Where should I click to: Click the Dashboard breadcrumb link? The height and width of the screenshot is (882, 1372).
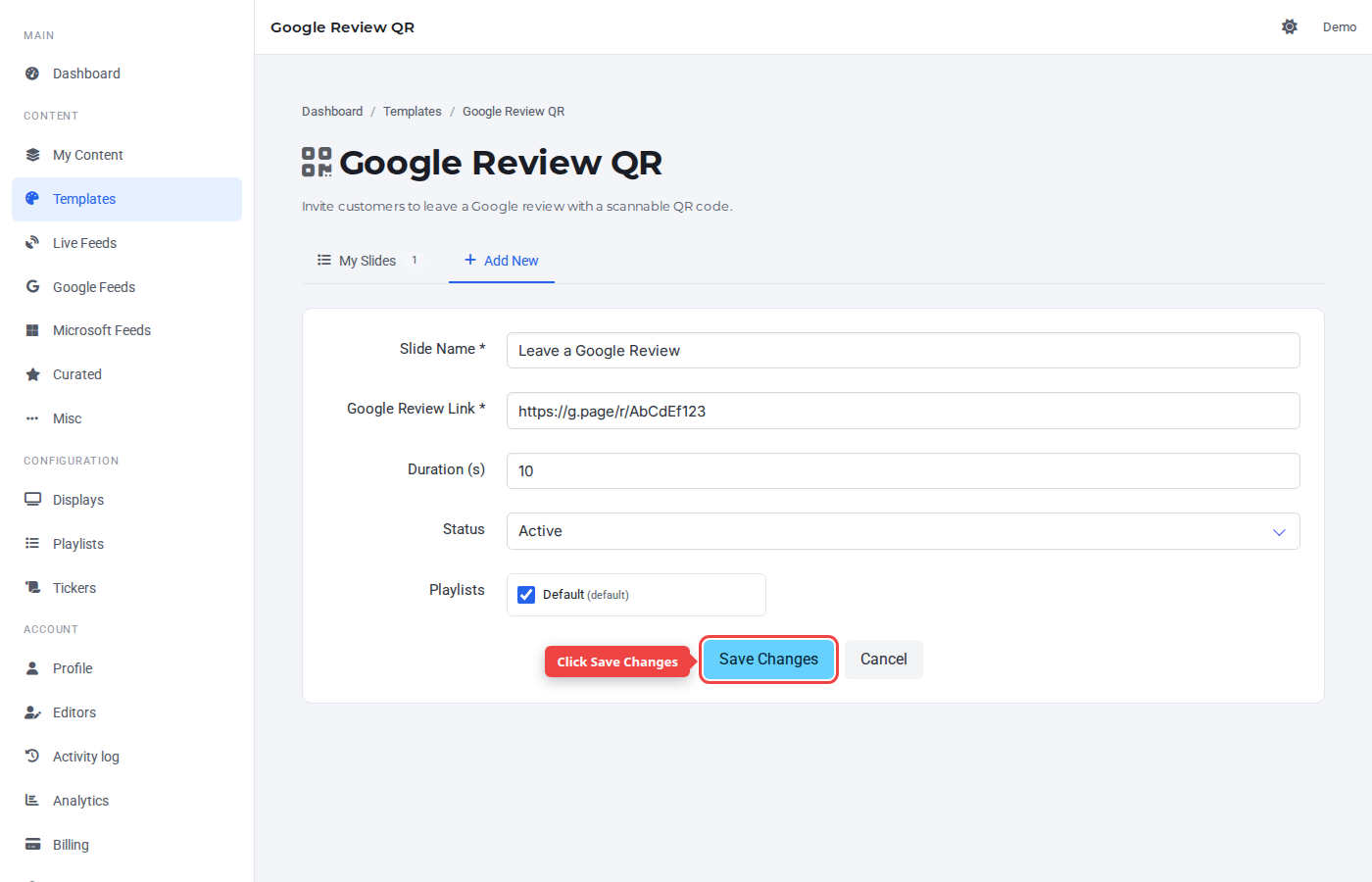[332, 112]
